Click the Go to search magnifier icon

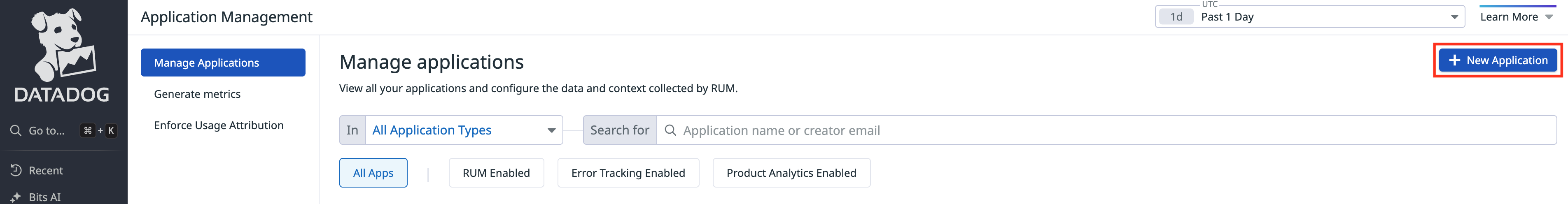click(x=16, y=130)
